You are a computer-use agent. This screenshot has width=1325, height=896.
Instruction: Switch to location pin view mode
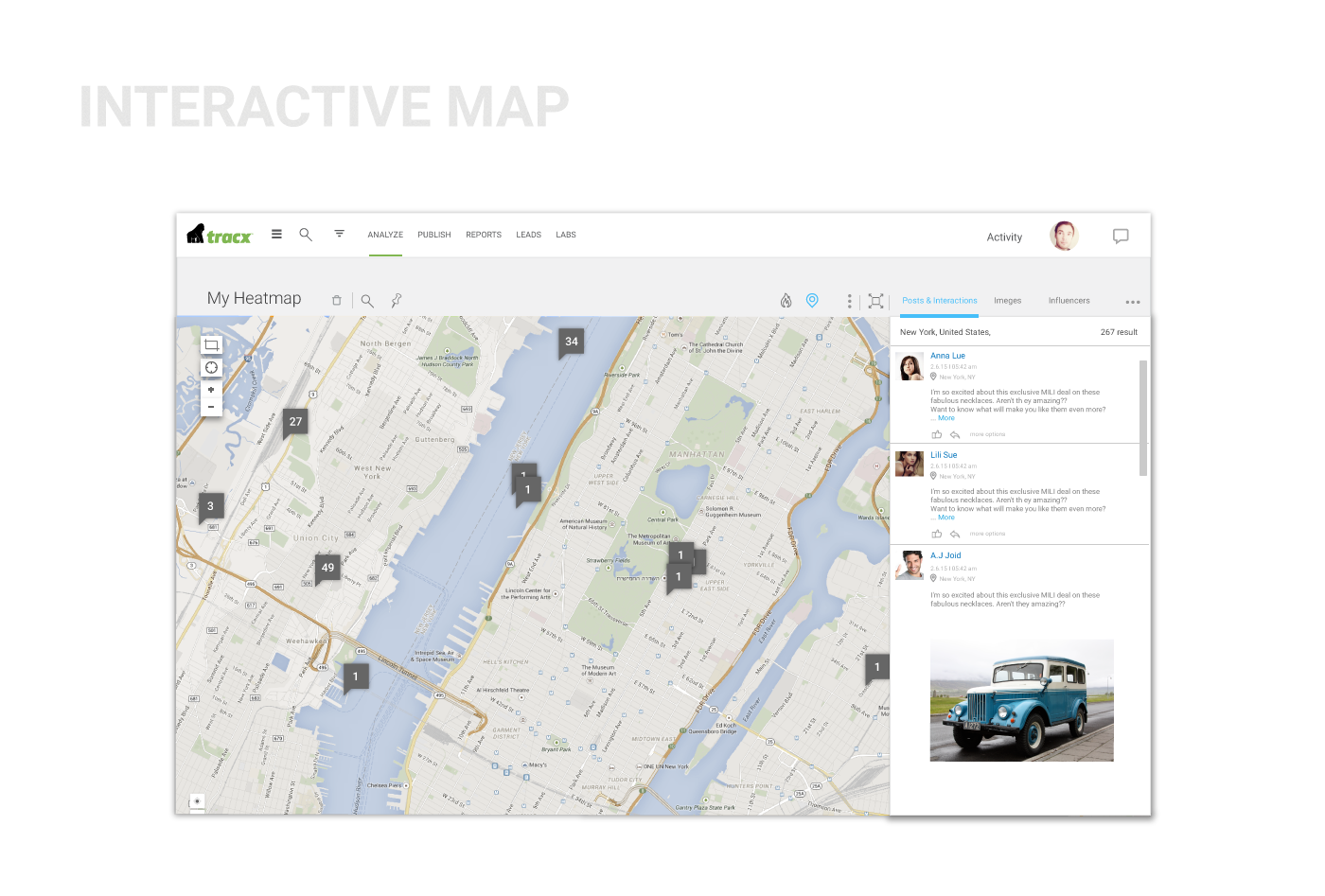pos(812,300)
